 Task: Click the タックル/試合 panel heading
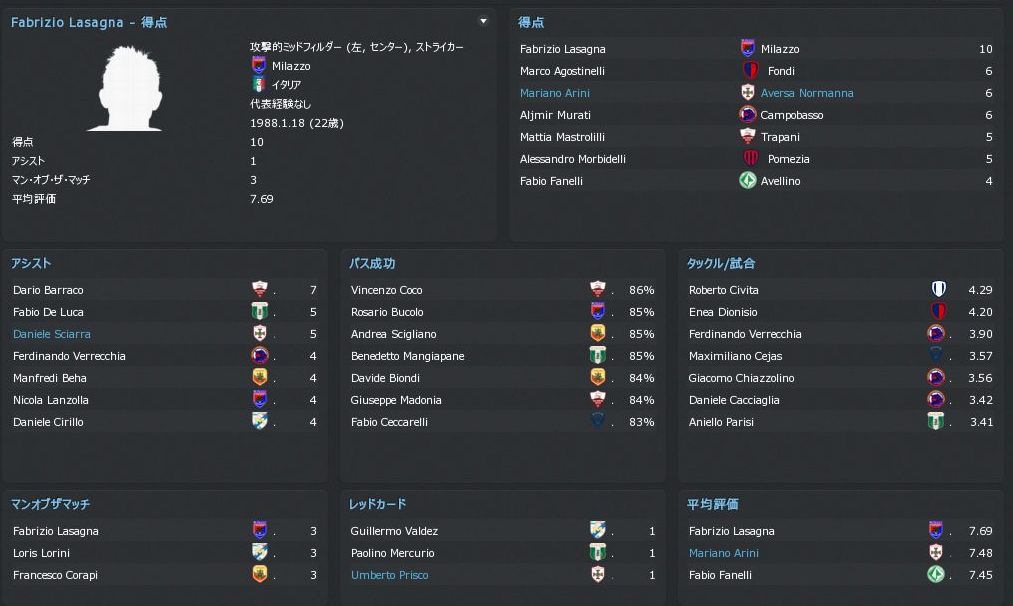click(x=720, y=263)
